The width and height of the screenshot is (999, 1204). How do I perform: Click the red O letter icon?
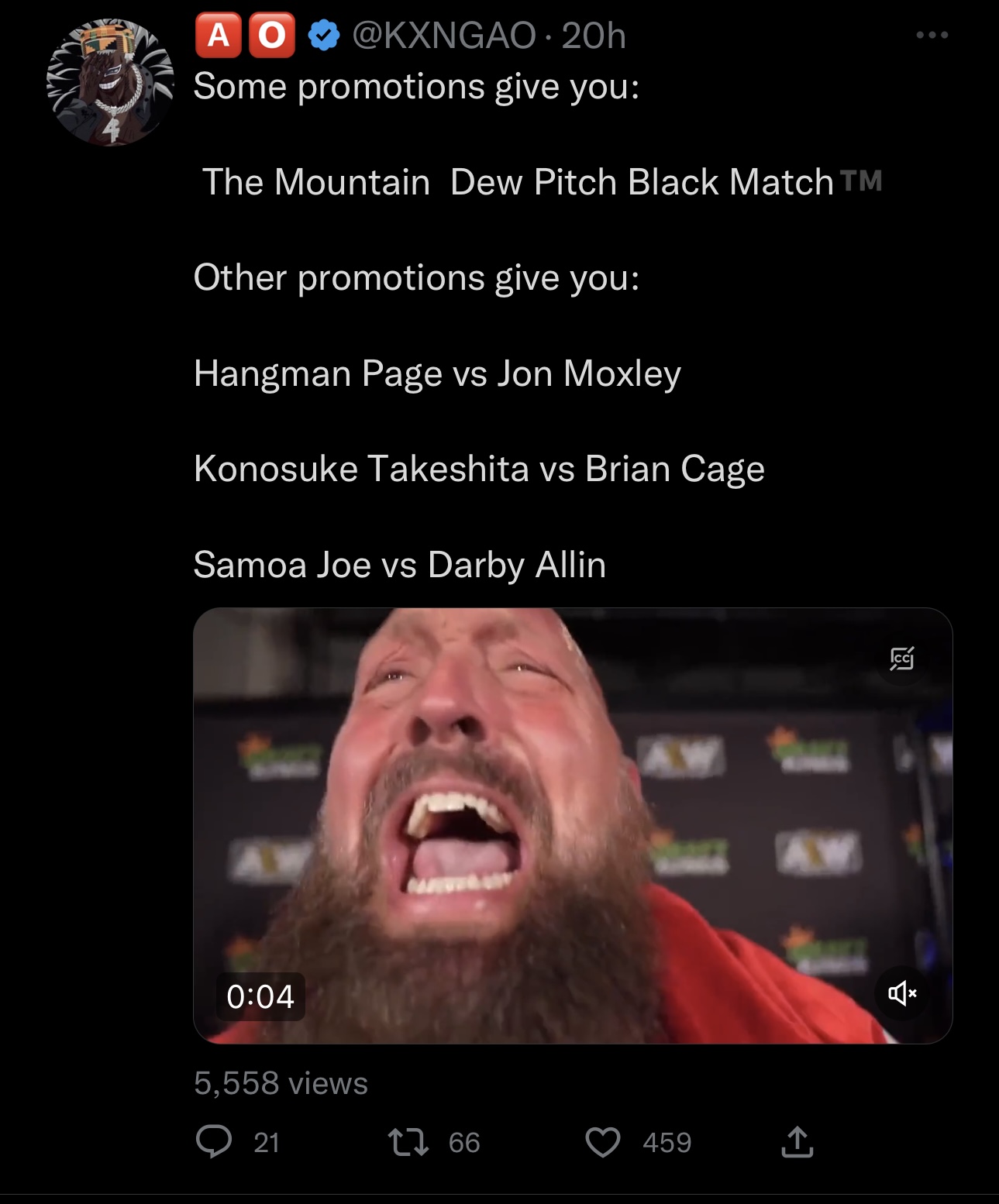(271, 36)
